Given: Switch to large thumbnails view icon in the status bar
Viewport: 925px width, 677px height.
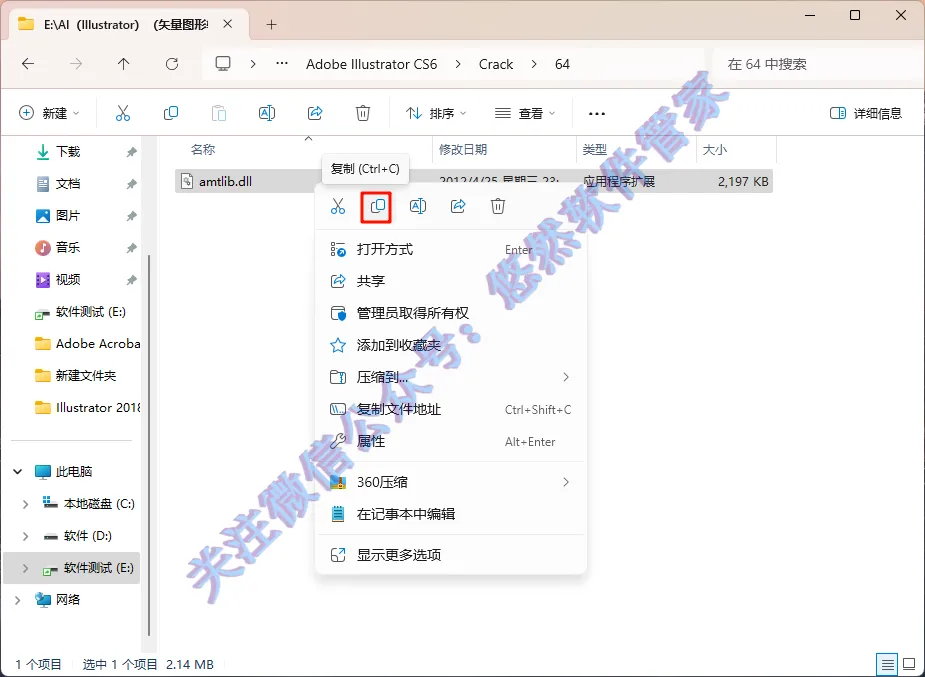Looking at the screenshot, I should [908, 665].
